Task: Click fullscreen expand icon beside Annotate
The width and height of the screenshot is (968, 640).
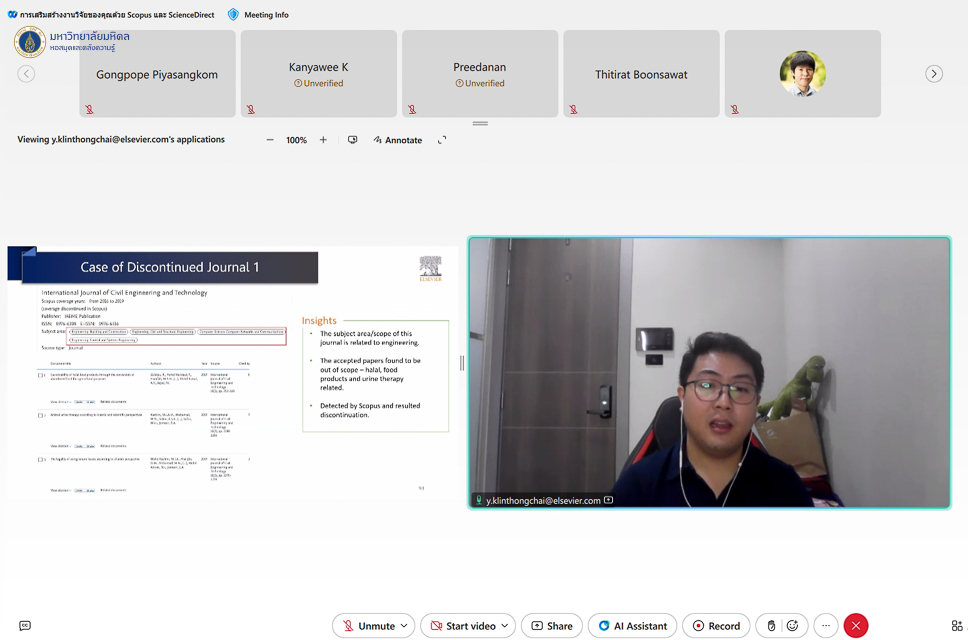Action: click(442, 140)
